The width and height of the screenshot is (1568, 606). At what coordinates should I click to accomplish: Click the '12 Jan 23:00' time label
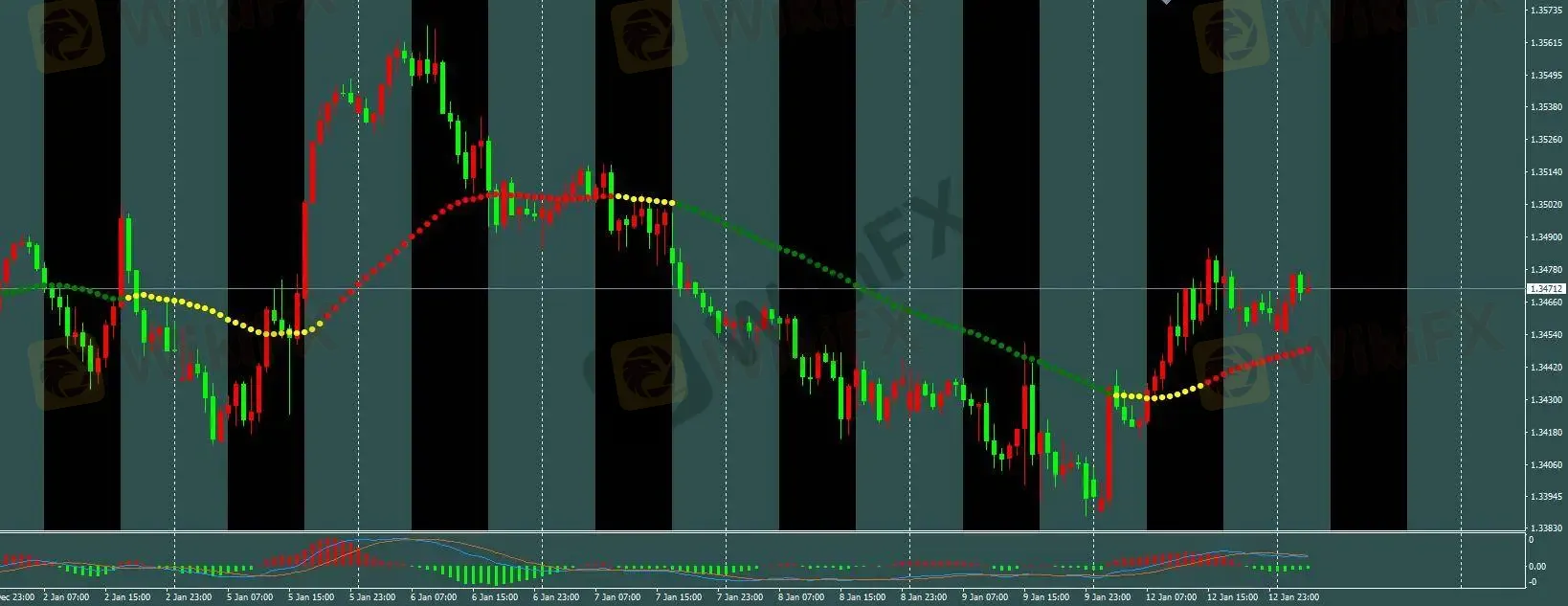point(1293,597)
